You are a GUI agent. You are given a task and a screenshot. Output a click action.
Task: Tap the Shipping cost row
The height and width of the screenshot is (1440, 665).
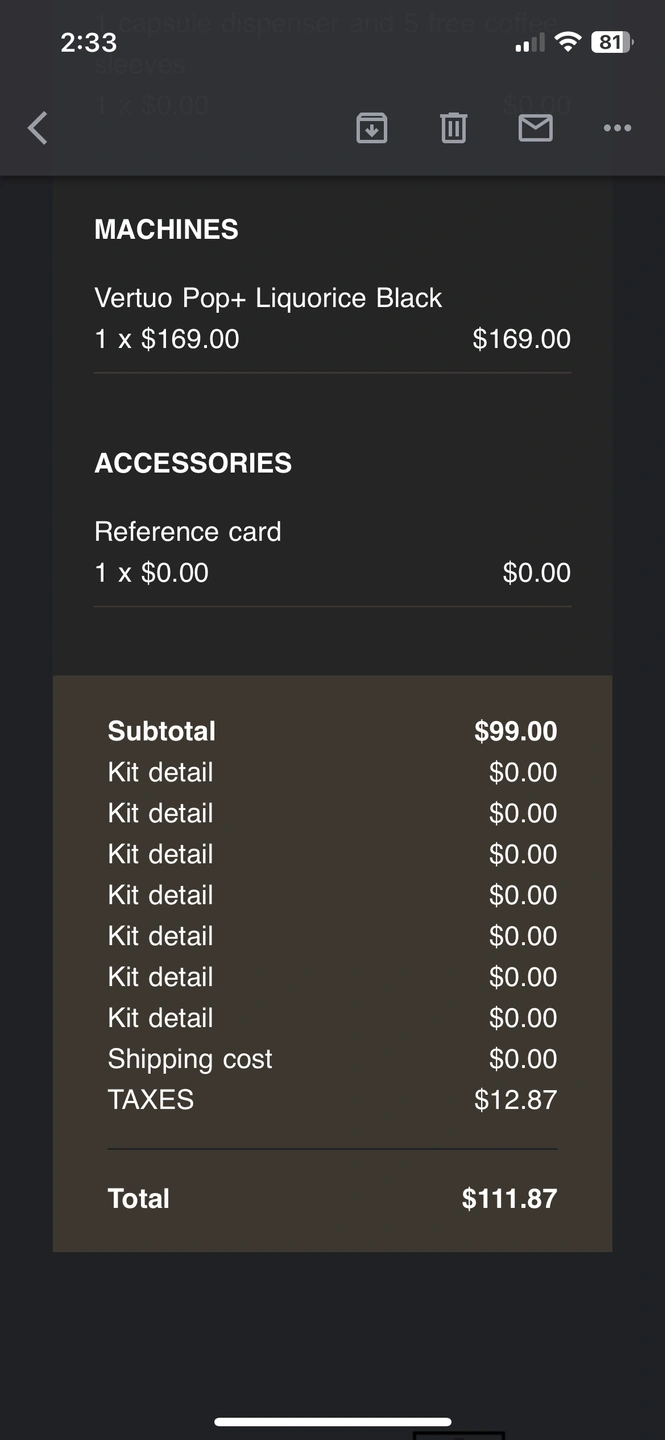332,1059
